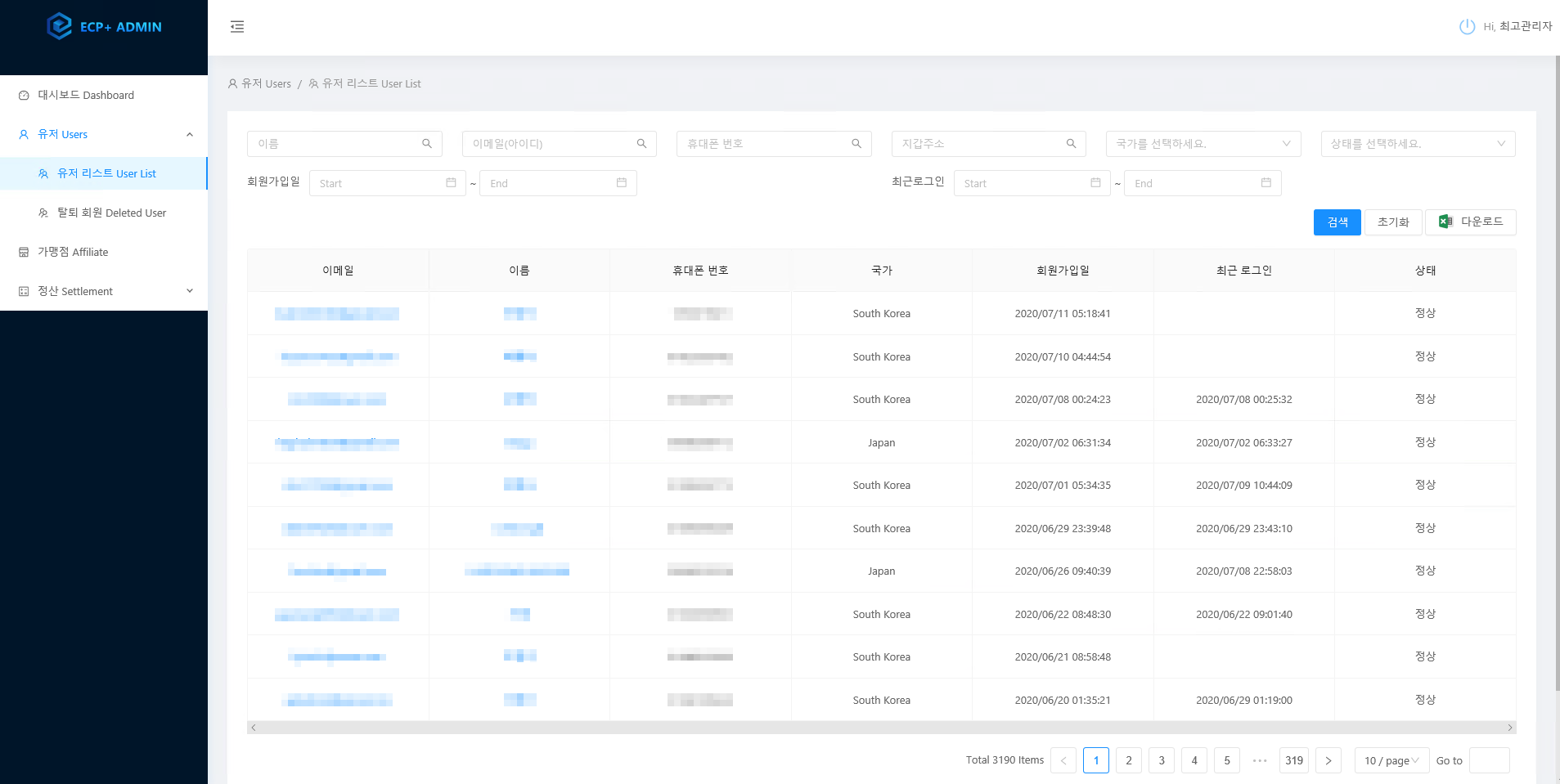Expand the Settlement sidebar menu
This screenshot has height=784, width=1560.
pos(104,291)
